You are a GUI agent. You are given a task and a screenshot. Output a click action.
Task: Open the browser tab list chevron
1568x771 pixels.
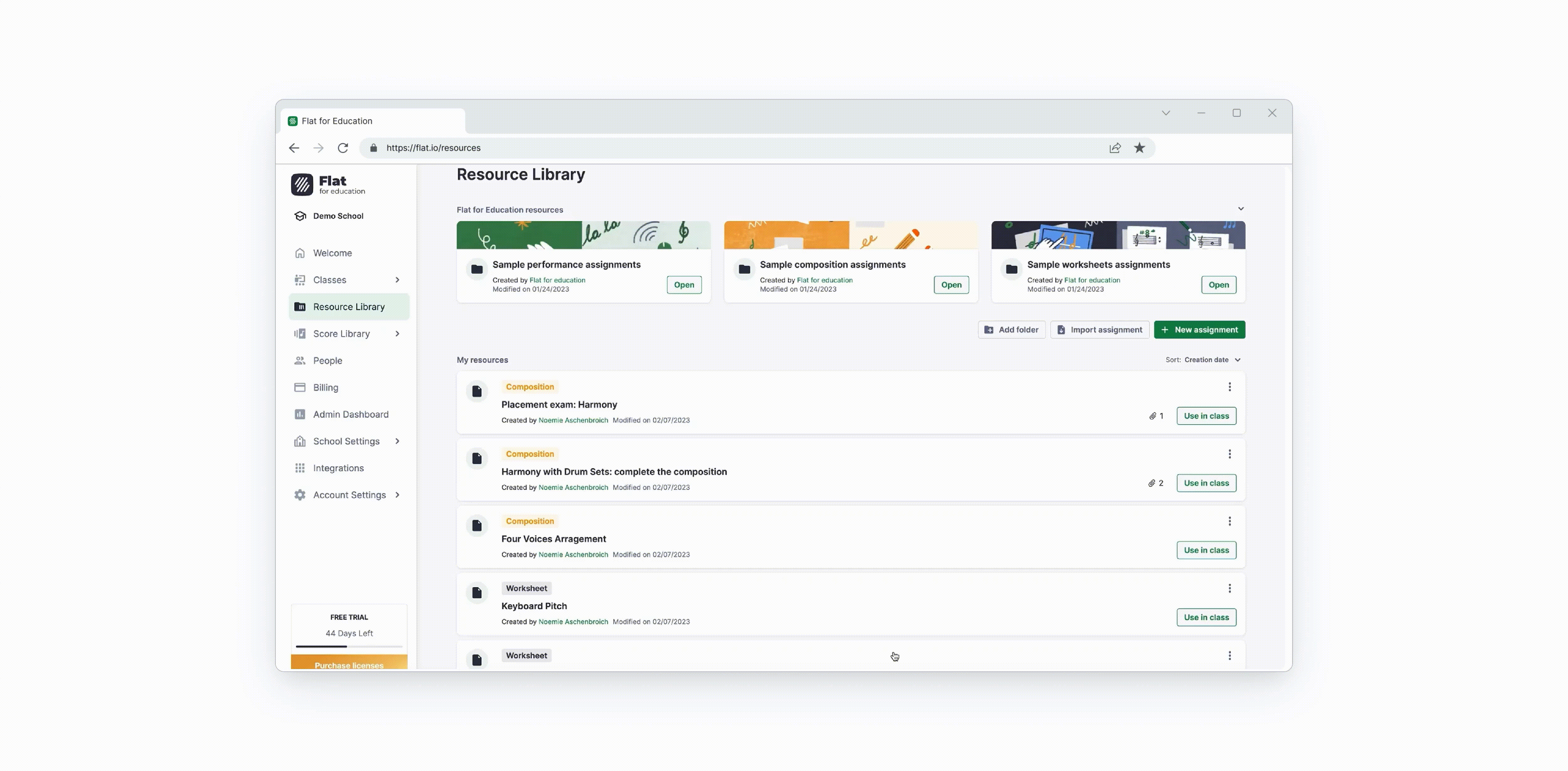(1166, 113)
